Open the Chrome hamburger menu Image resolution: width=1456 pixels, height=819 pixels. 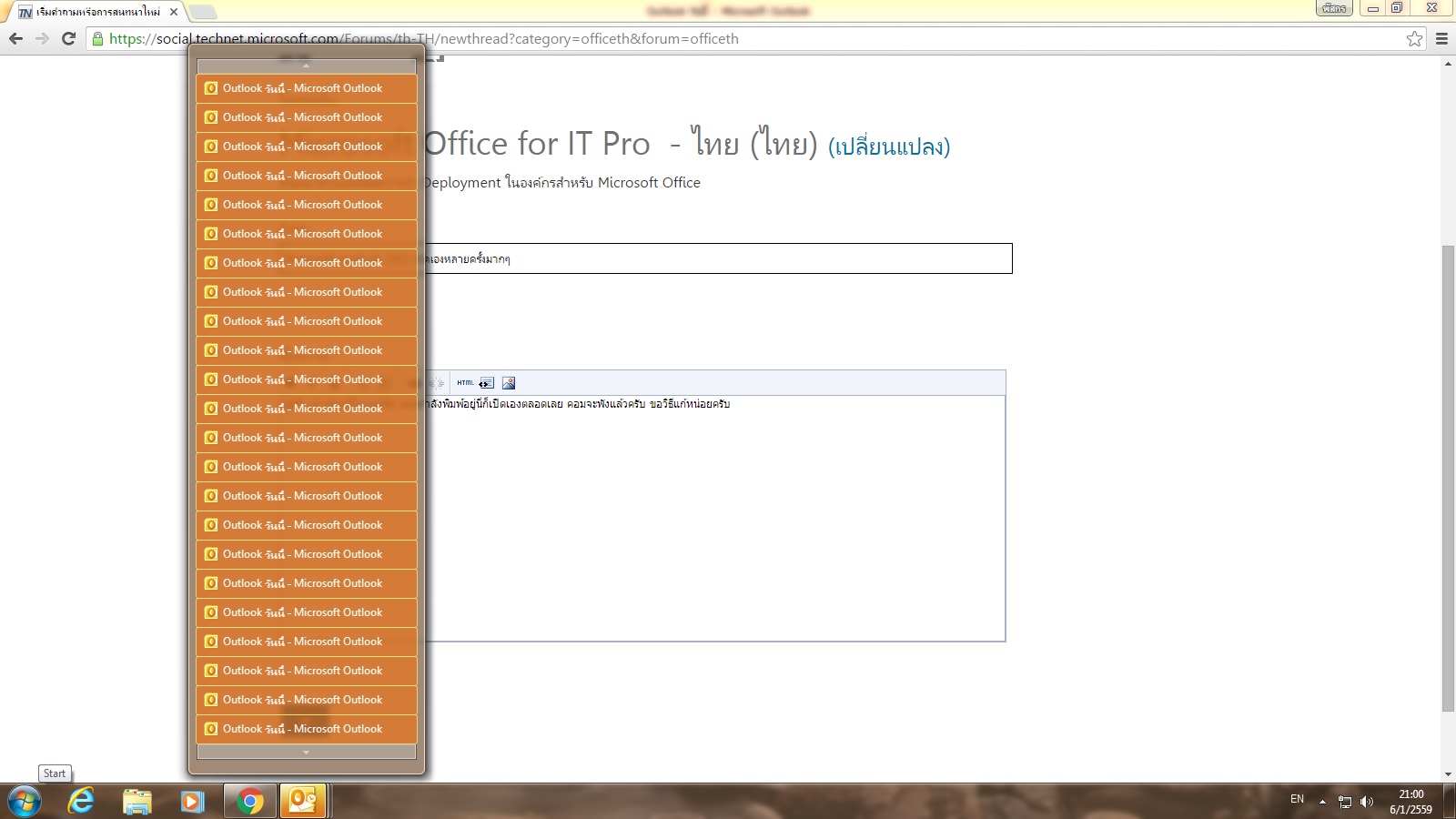[1441, 38]
